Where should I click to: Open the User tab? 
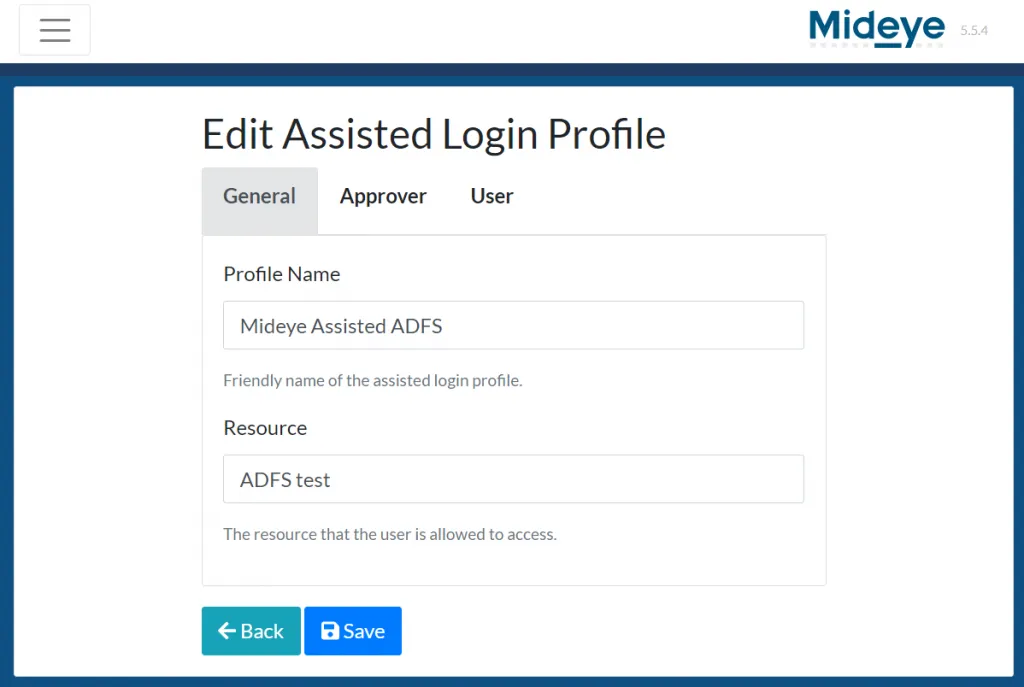pyautogui.click(x=491, y=197)
